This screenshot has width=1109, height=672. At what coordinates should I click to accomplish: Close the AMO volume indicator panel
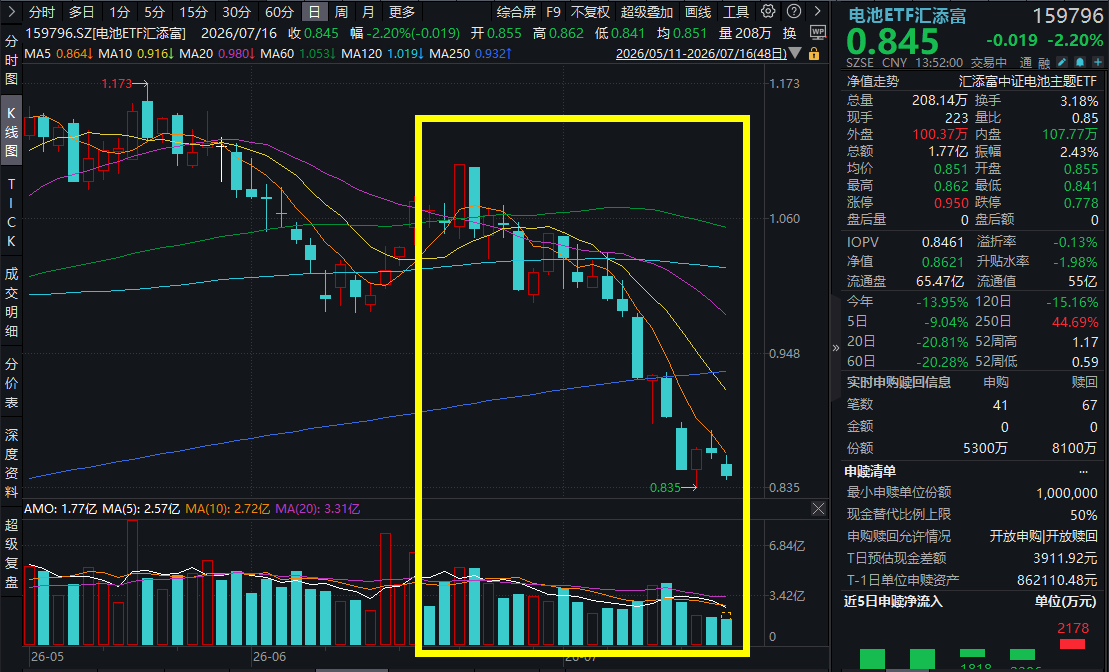coord(818,509)
